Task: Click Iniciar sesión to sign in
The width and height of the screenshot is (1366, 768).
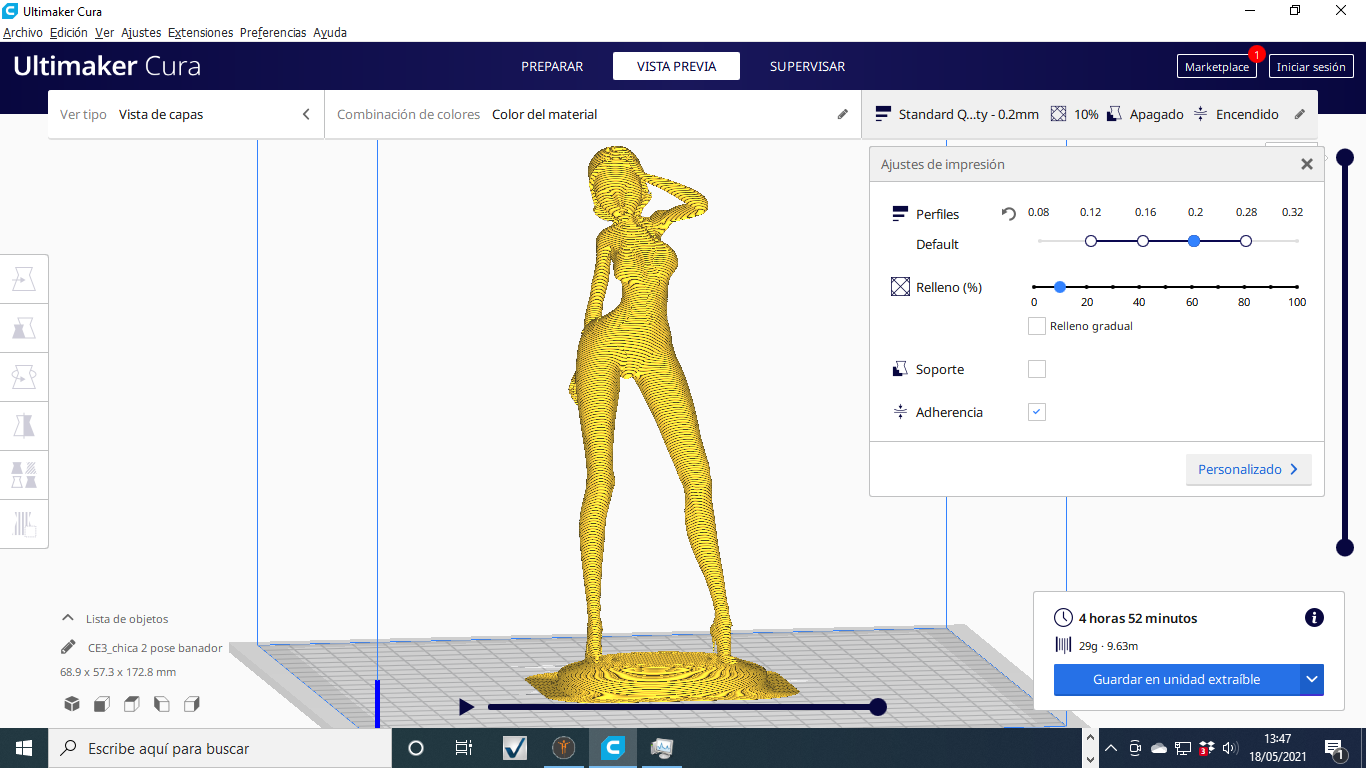Action: [x=1311, y=67]
